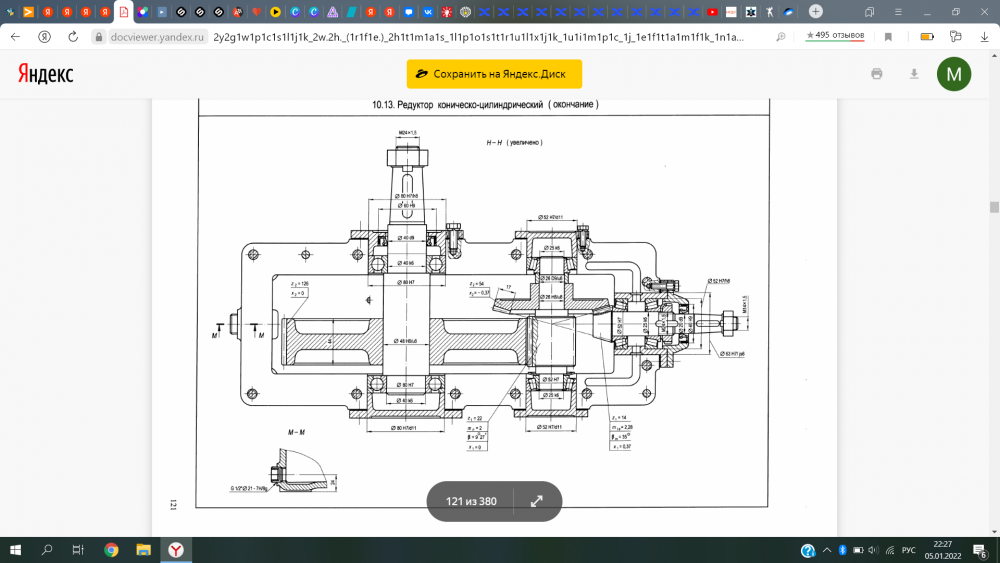This screenshot has height=563, width=1000.
Task: Open the 495 отзывов site reviews
Action: click(839, 36)
